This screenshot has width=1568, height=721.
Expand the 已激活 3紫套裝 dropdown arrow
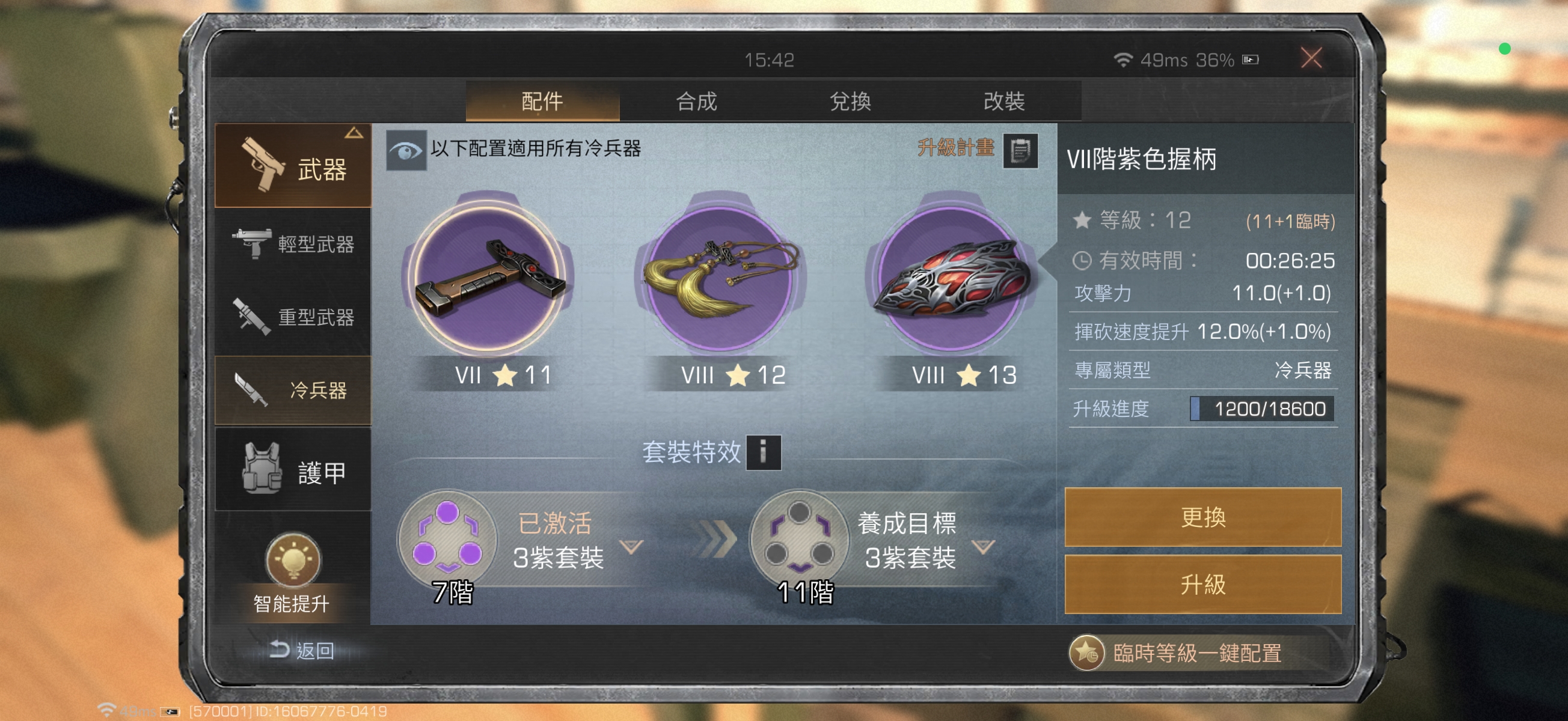click(x=631, y=546)
